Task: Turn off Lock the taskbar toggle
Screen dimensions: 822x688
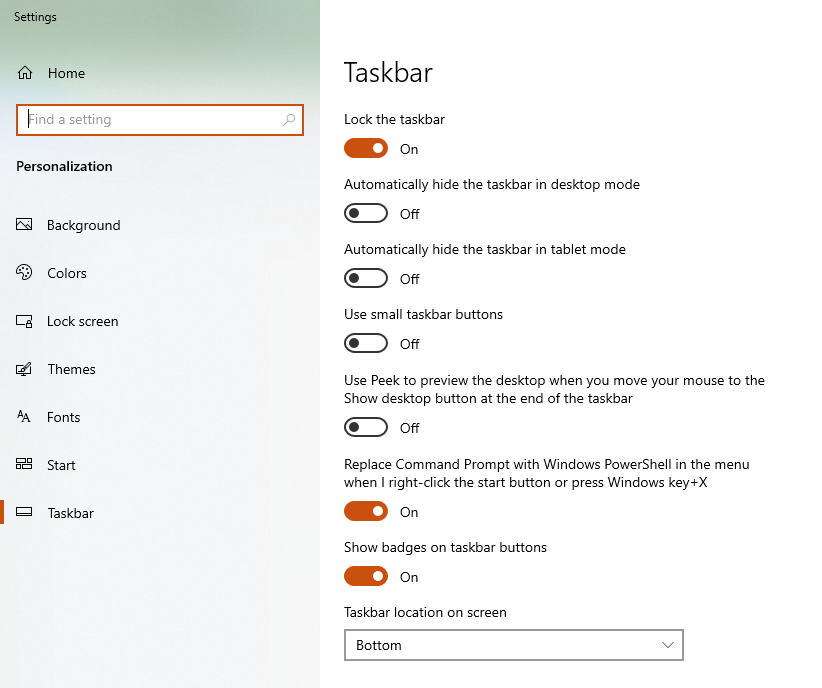Action: tap(366, 148)
